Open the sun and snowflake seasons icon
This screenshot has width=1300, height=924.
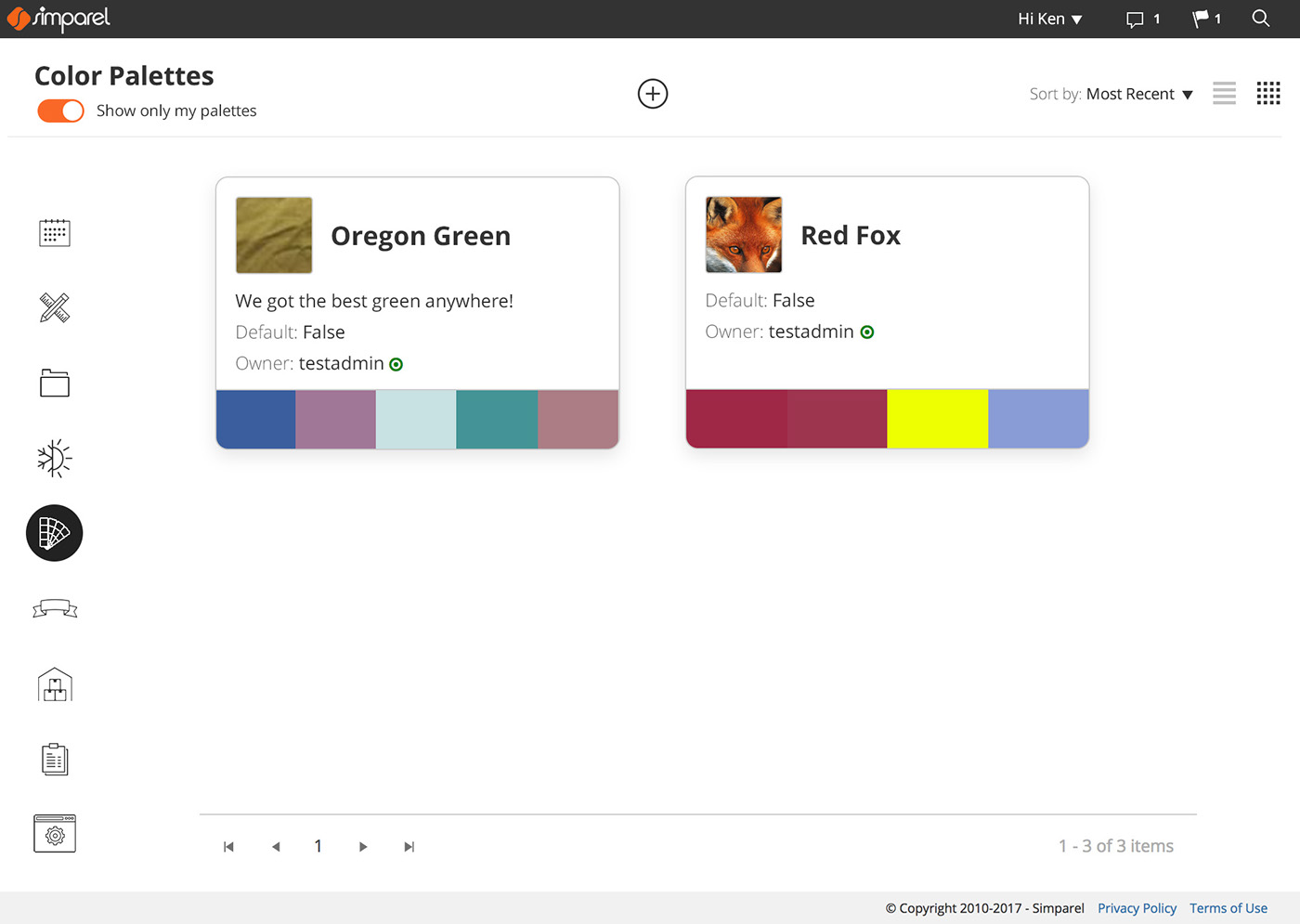click(55, 458)
